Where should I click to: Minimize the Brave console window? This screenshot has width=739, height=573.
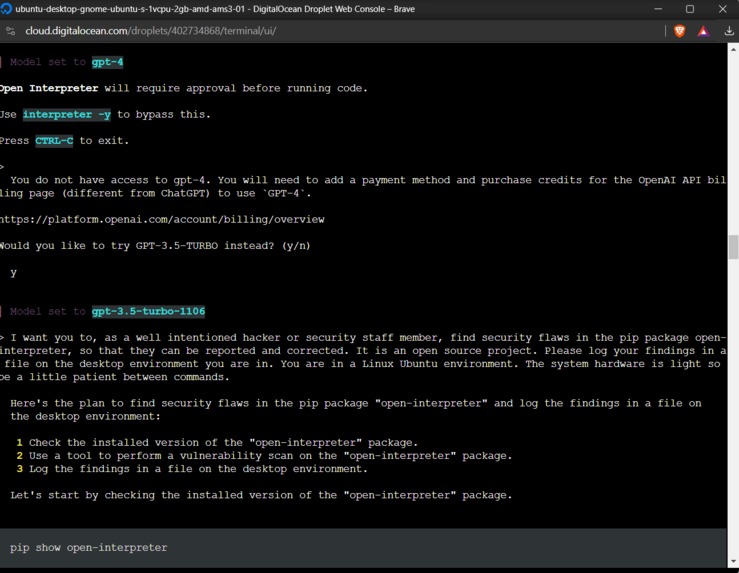[x=658, y=9]
